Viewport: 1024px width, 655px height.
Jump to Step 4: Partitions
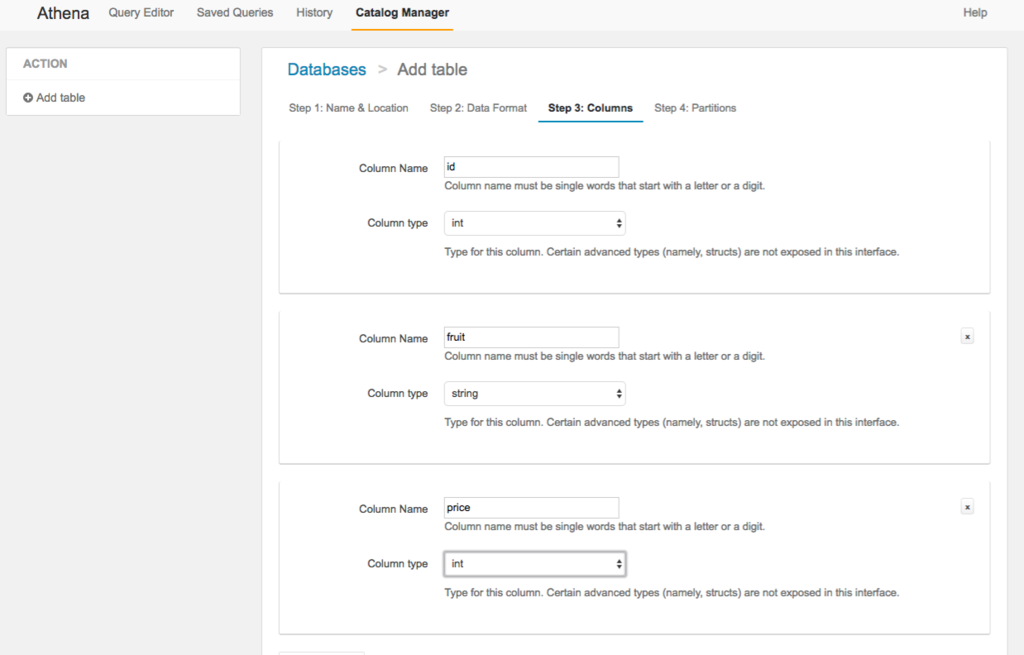coord(695,108)
